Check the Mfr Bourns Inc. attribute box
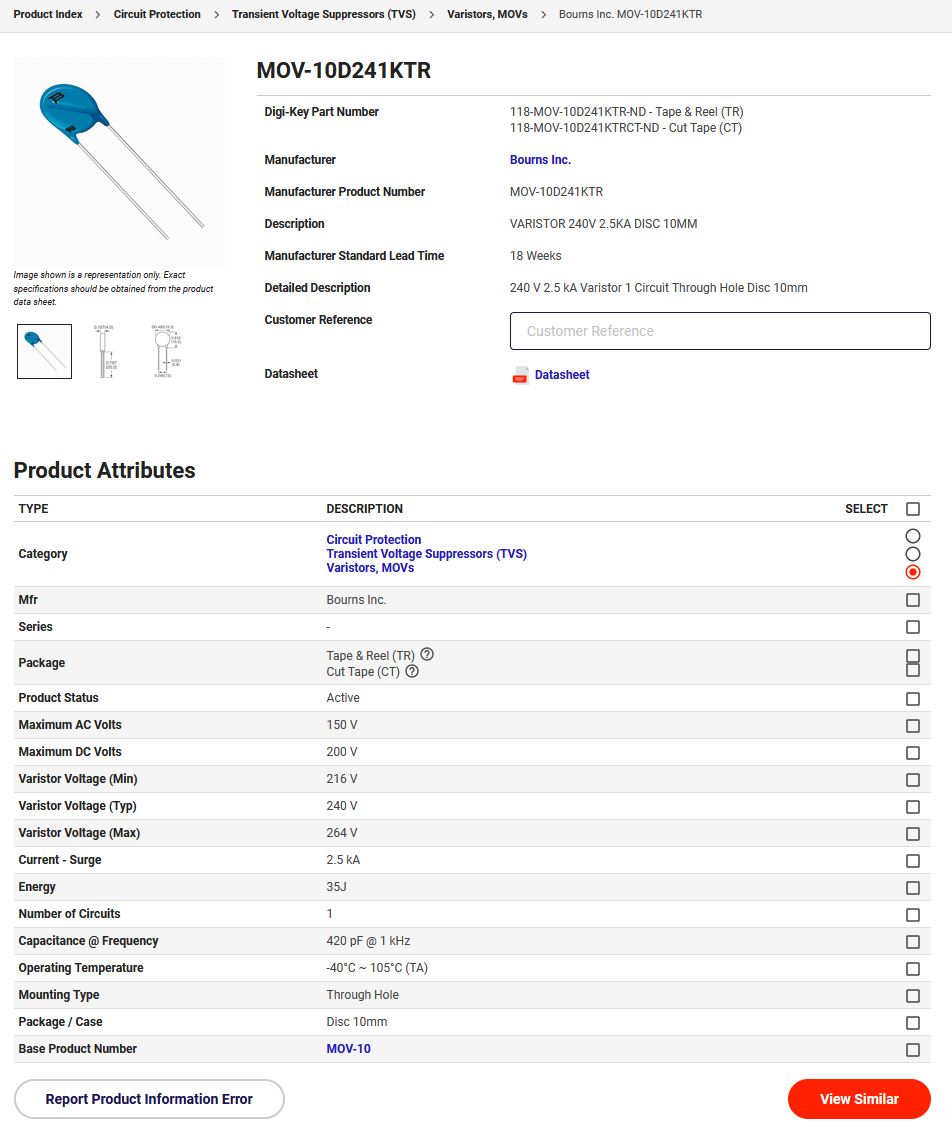952x1140 pixels. 913,600
